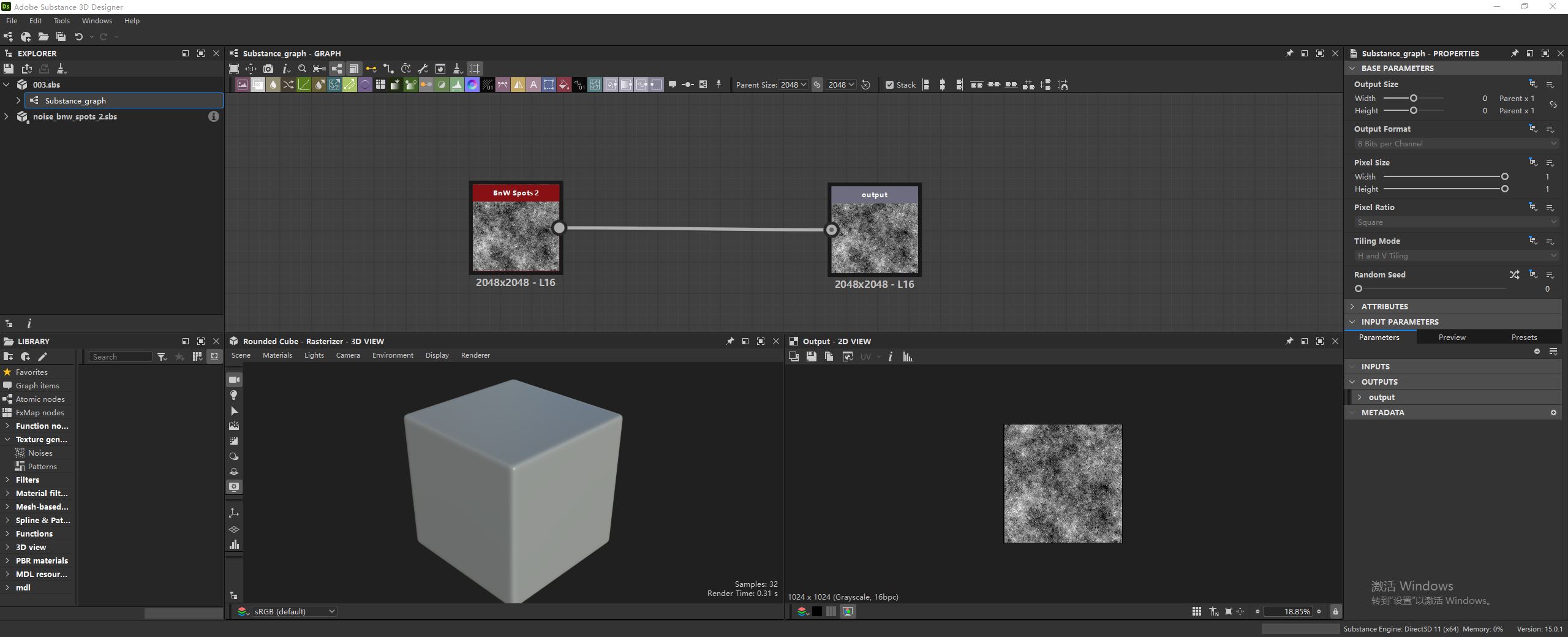Open the sRGB color space dropdown
The height and width of the screenshot is (637, 1568).
[x=295, y=611]
